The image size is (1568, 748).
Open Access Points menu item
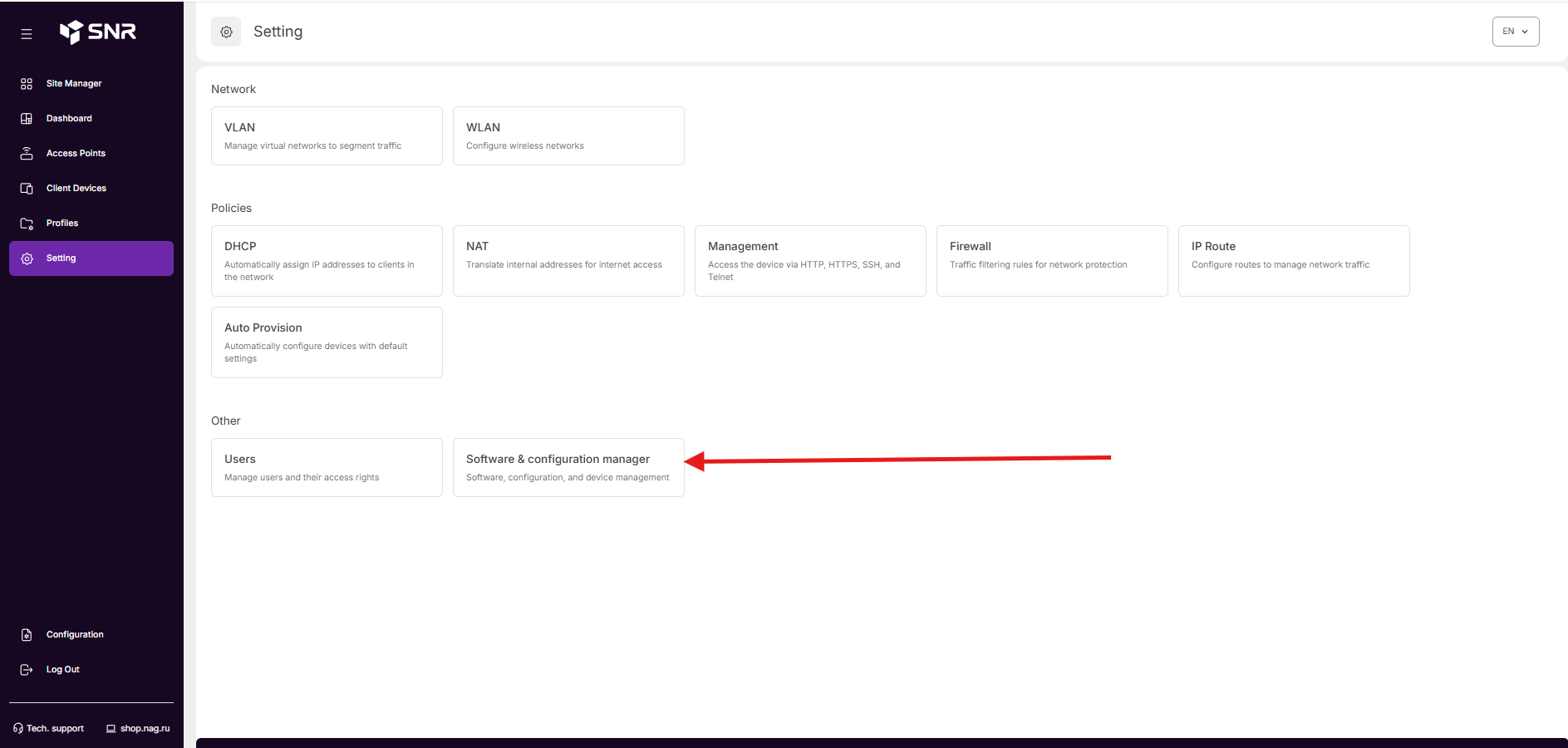[91, 154]
